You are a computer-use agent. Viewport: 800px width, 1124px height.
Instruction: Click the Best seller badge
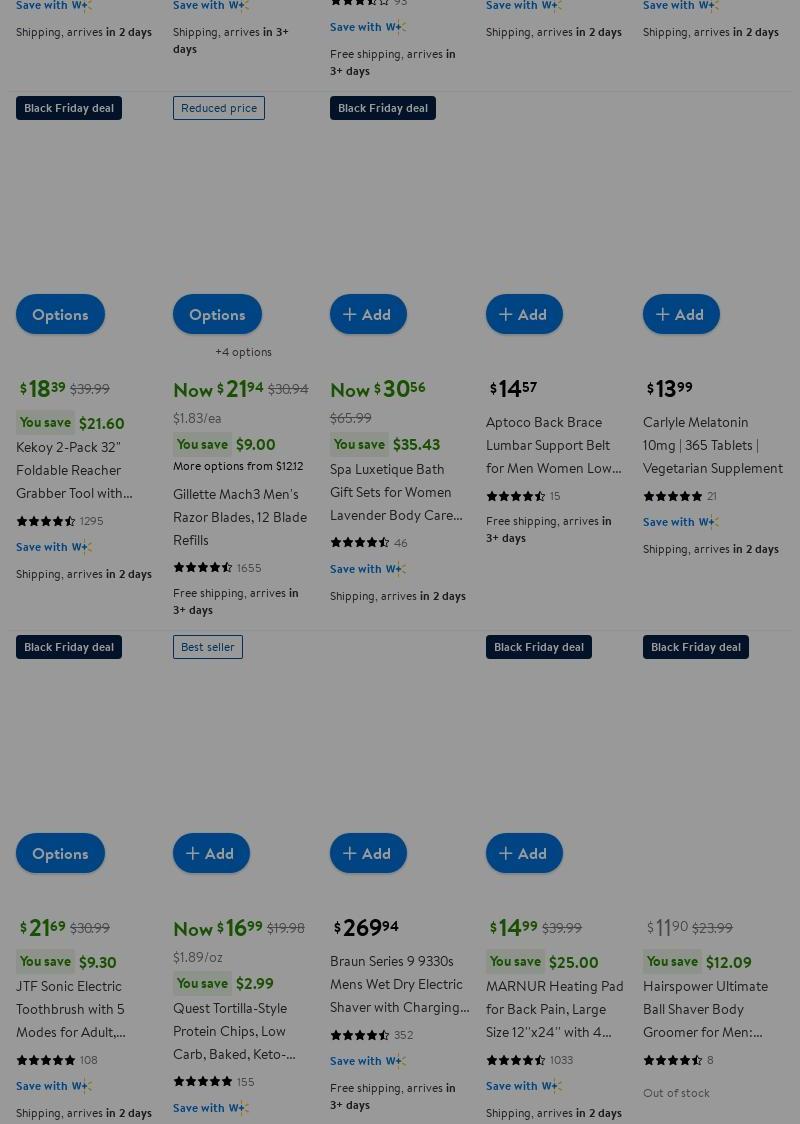[207, 647]
